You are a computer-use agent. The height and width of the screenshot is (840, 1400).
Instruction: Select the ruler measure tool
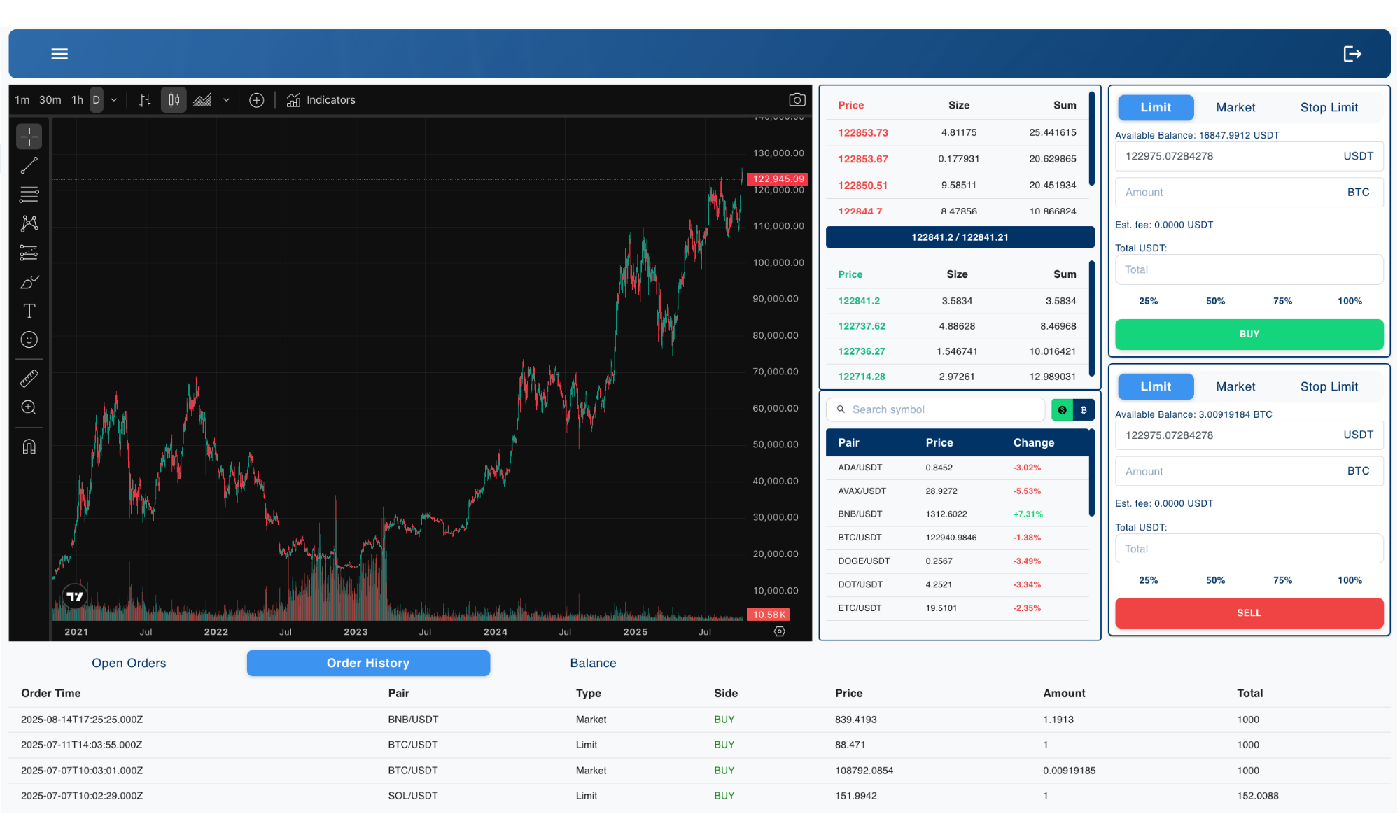click(x=29, y=379)
